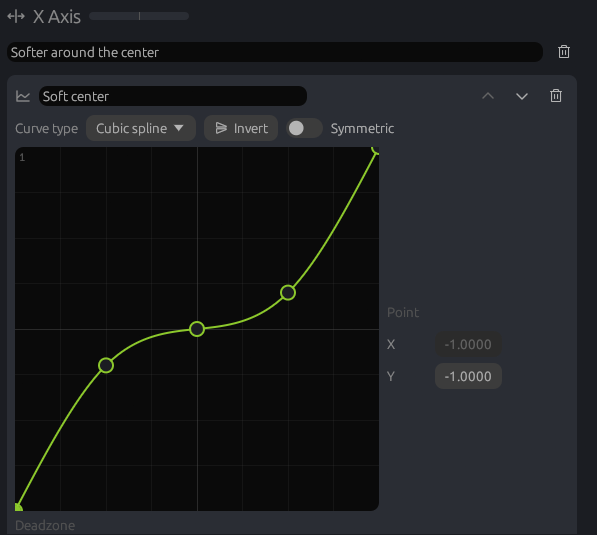Click the X Axis arrows icon
597x535 pixels.
coord(16,16)
